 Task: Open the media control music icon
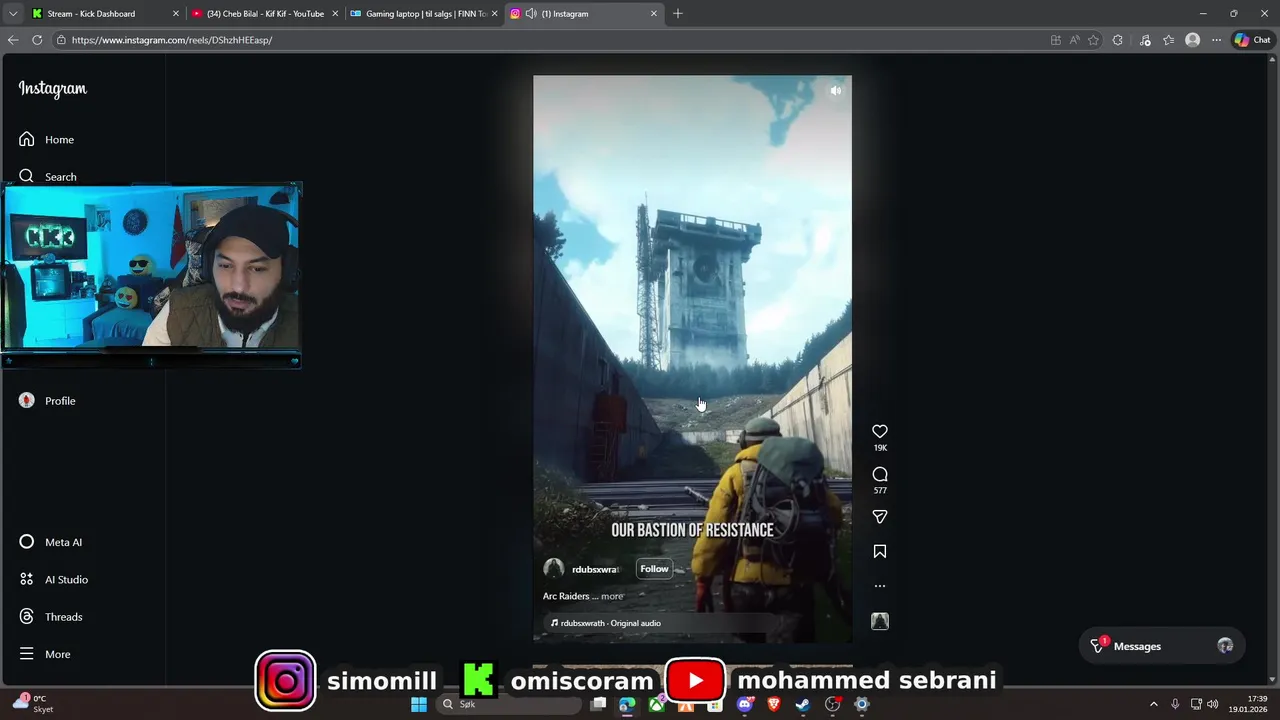(x=1145, y=40)
